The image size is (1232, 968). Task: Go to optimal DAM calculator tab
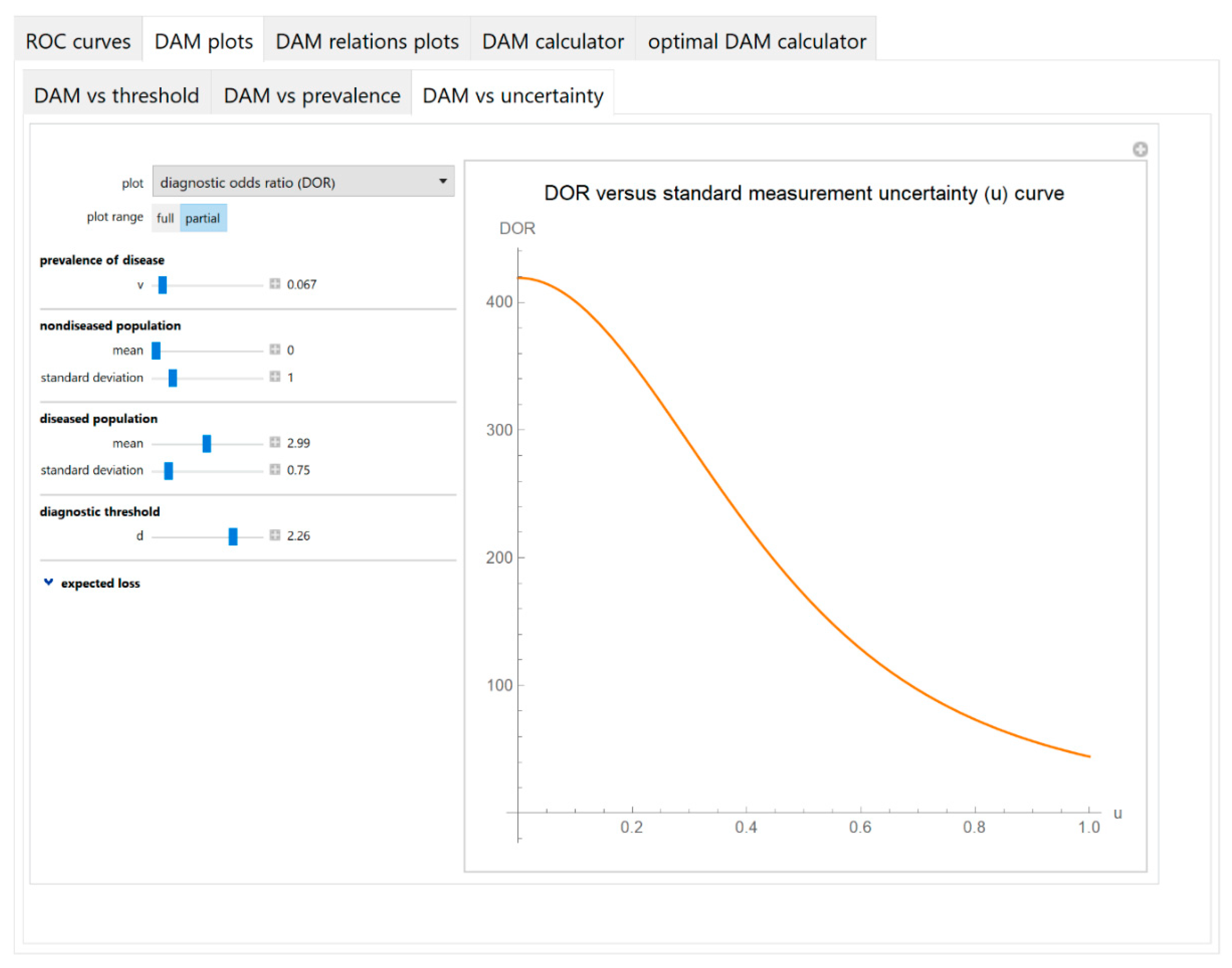(756, 41)
